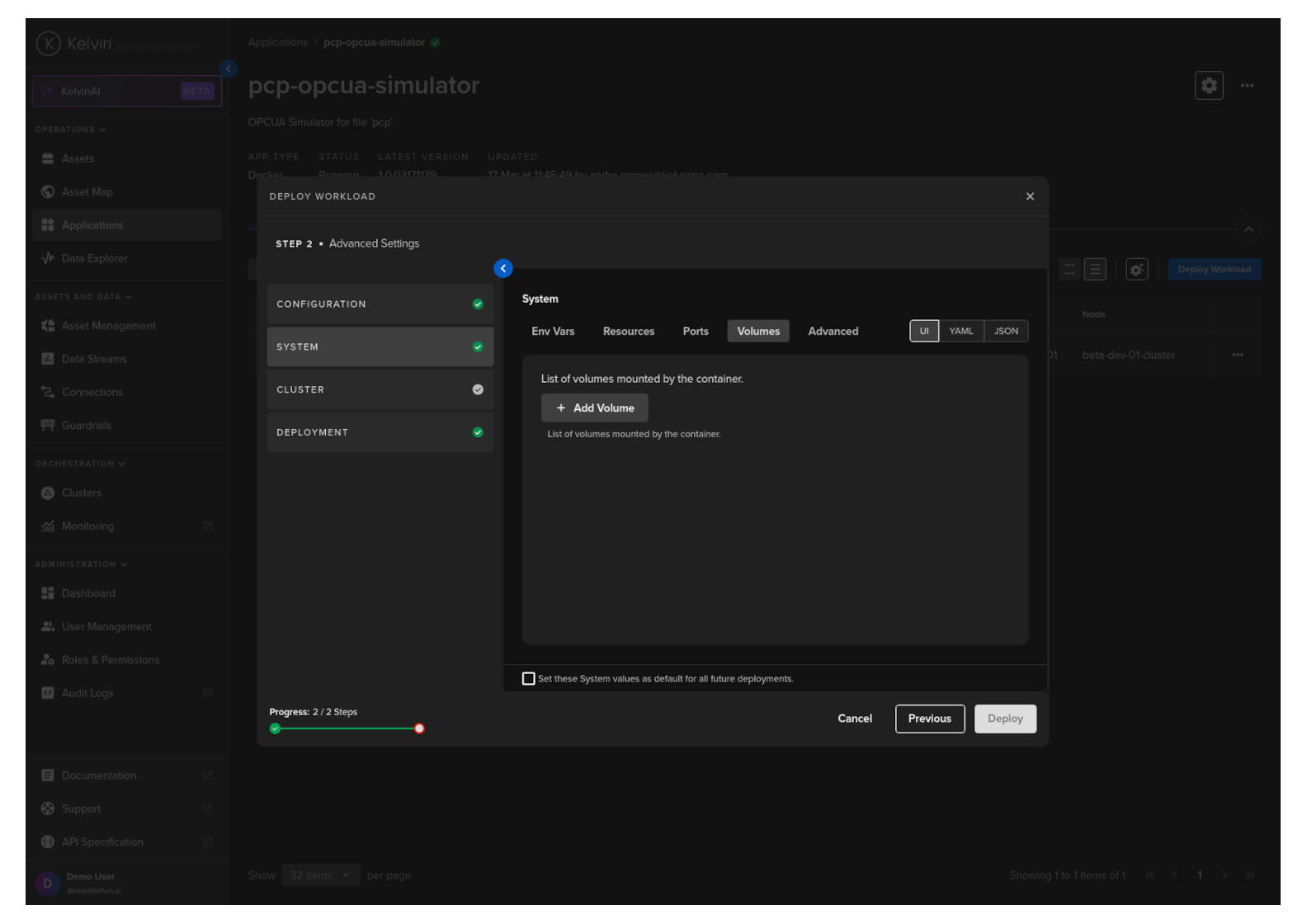Select the UI view mode
The image size is (1307, 924).
pyautogui.click(x=923, y=332)
